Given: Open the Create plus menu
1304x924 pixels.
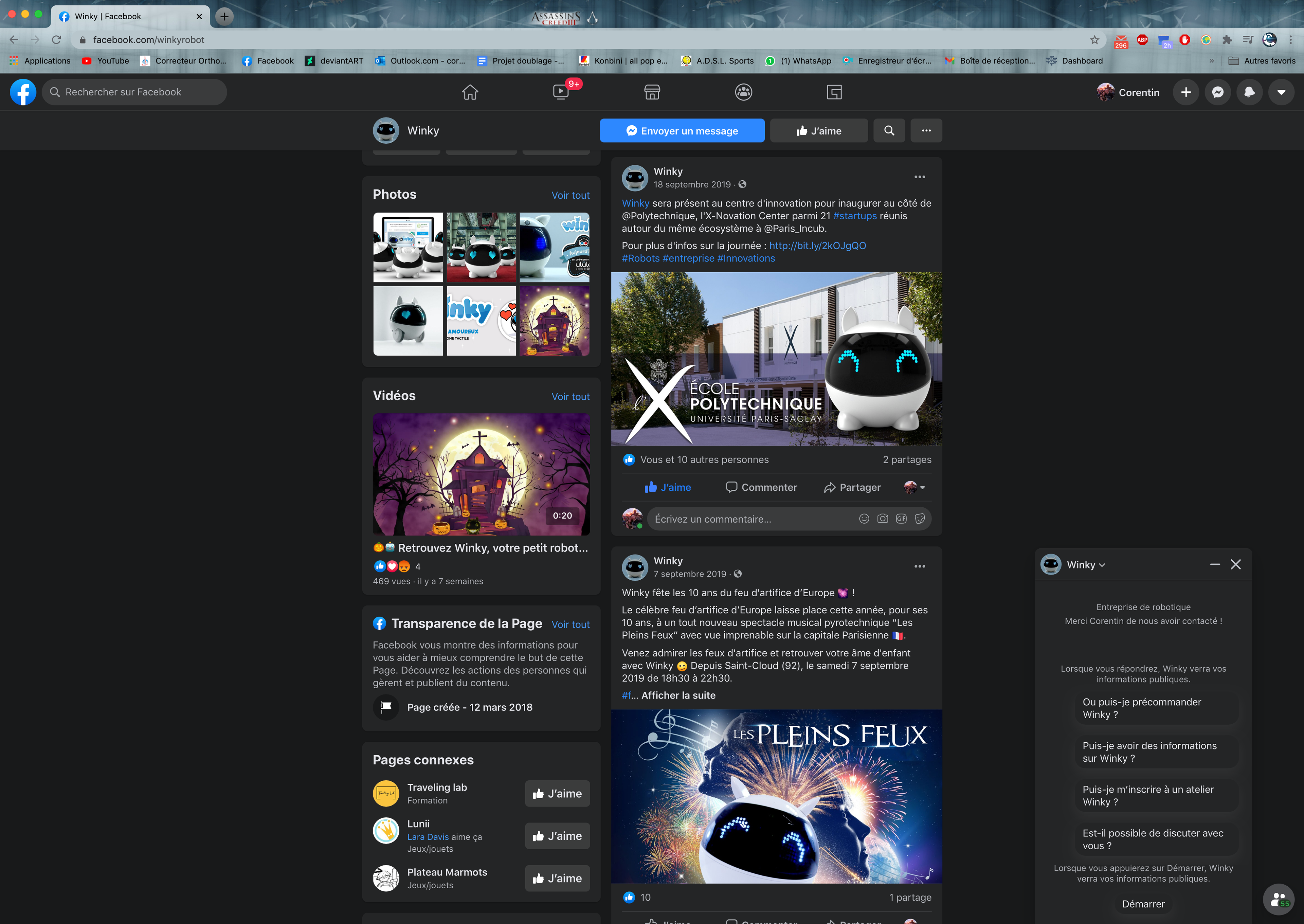Looking at the screenshot, I should [1186, 92].
